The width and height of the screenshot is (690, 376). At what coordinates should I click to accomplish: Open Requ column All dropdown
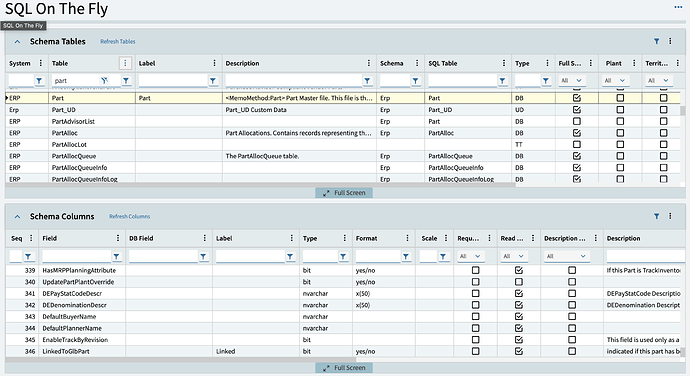click(x=470, y=256)
